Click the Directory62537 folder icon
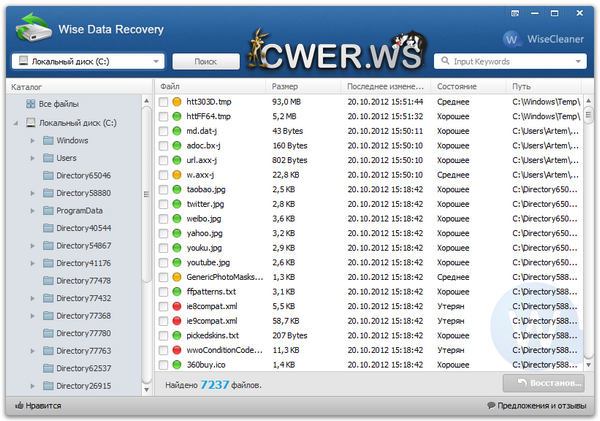Viewport: 600px width, 421px height. [x=48, y=368]
